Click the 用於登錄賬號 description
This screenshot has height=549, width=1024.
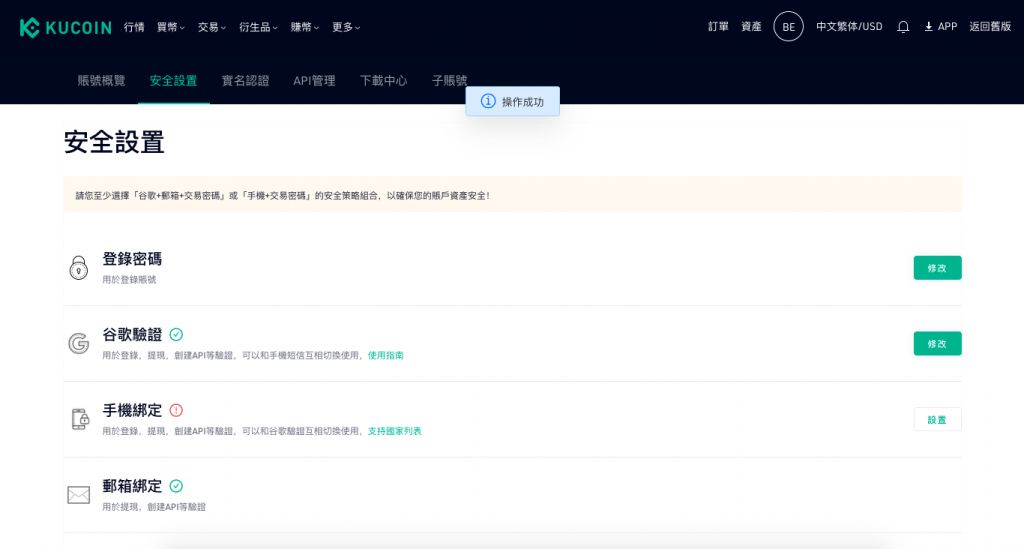tap(129, 280)
